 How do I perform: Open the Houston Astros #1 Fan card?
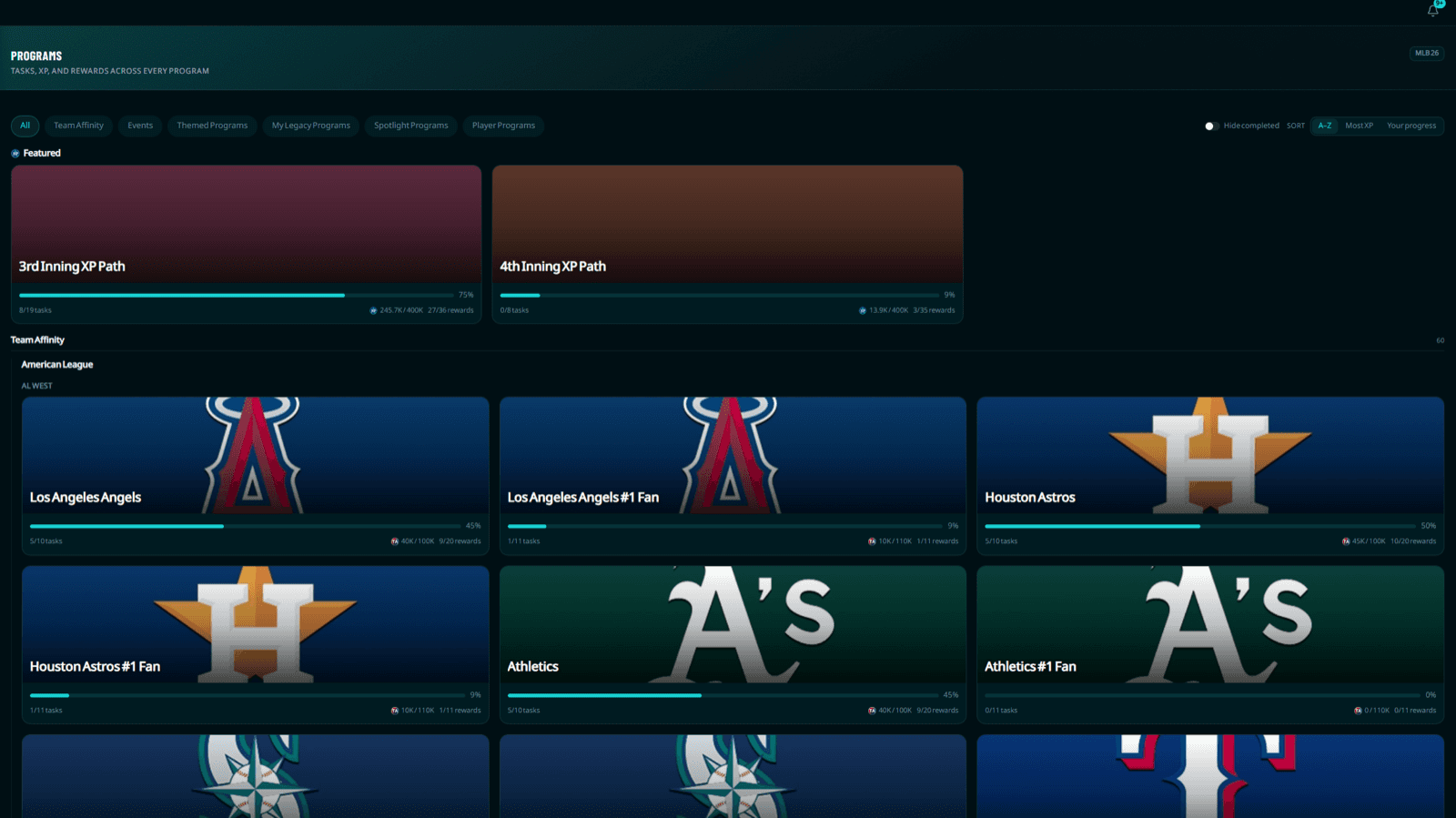(x=255, y=644)
